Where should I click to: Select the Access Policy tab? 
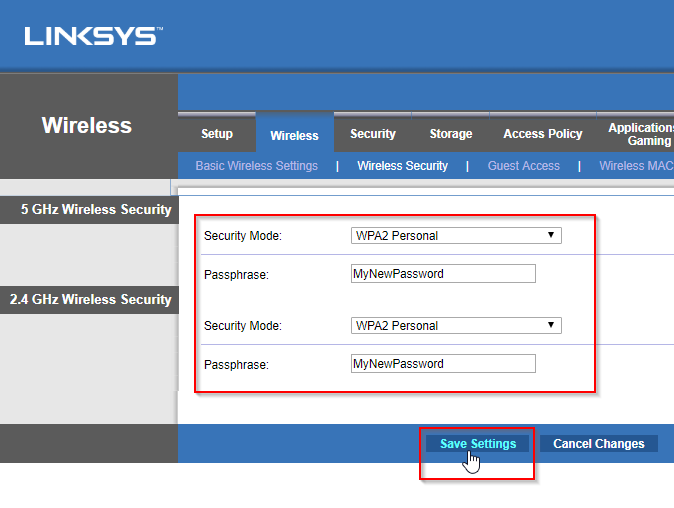tap(543, 133)
